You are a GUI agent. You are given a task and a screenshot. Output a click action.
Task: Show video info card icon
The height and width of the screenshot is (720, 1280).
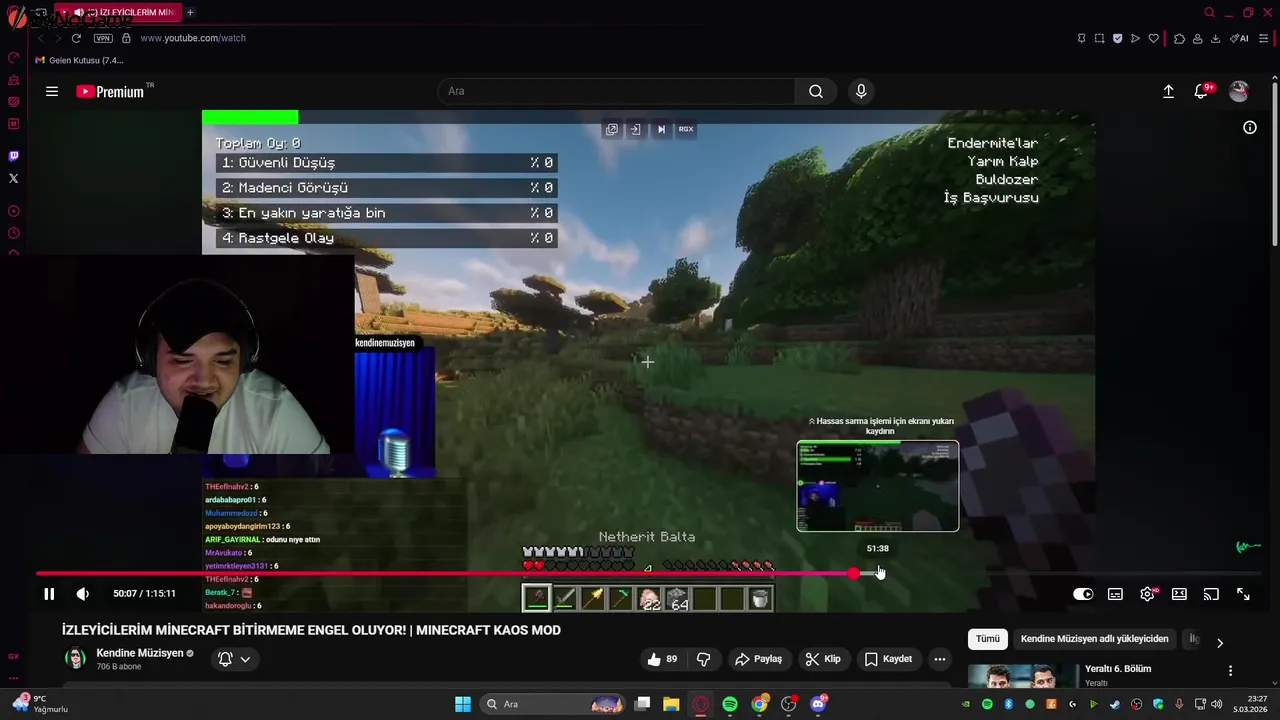pos(1250,127)
